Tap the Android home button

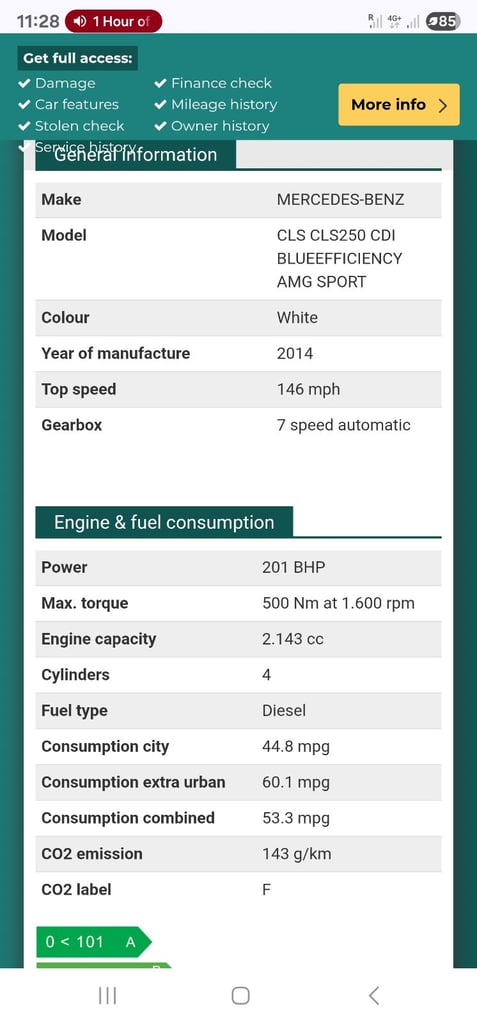pos(240,995)
